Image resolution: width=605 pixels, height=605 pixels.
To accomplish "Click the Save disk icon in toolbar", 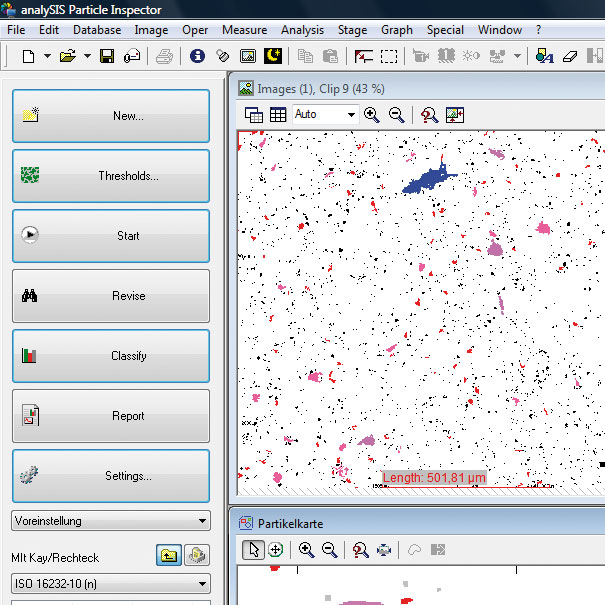I will 107,56.
